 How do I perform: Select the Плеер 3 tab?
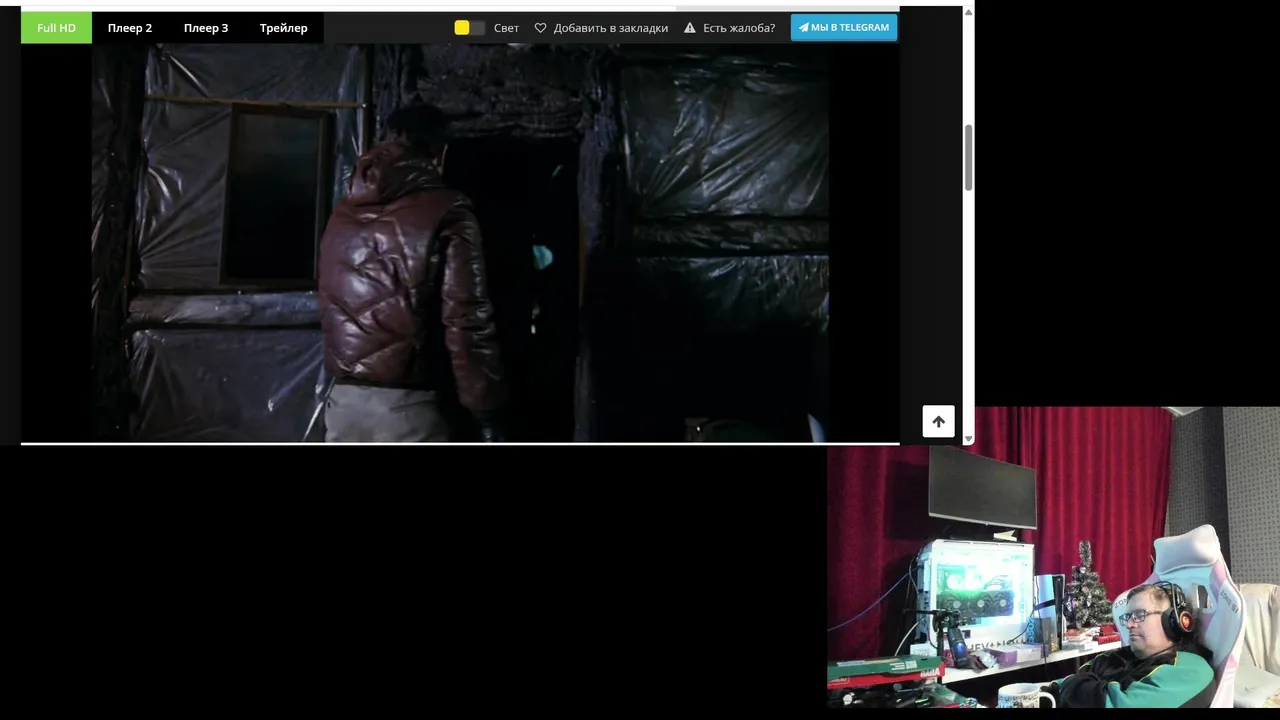[x=206, y=28]
